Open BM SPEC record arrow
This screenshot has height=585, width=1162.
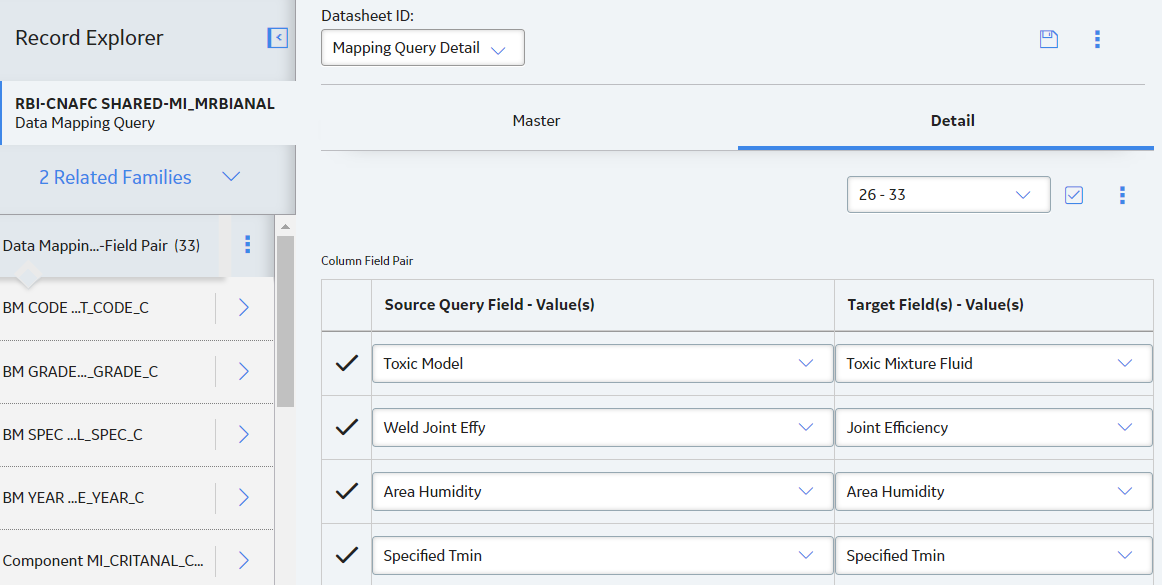point(244,434)
